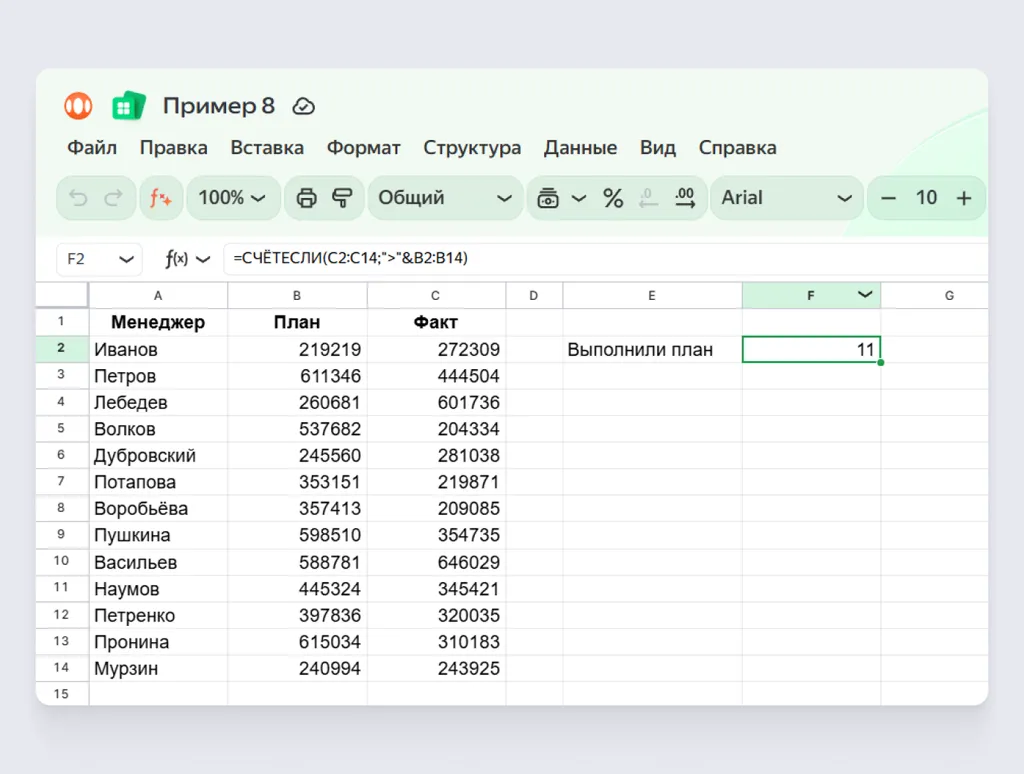Click the print icon

306,198
